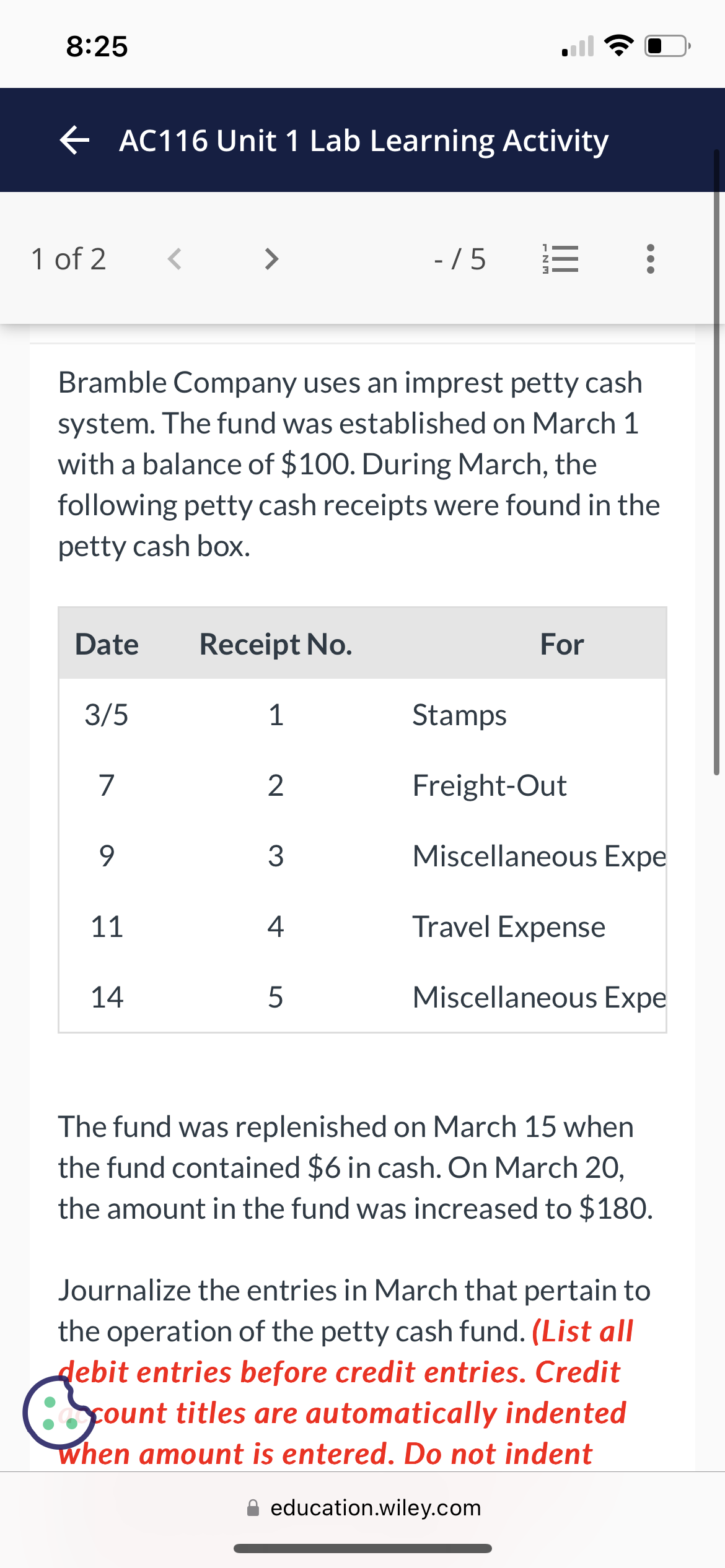Open the three-dot more options menu
Screen dimensions: 725x1568
click(650, 259)
